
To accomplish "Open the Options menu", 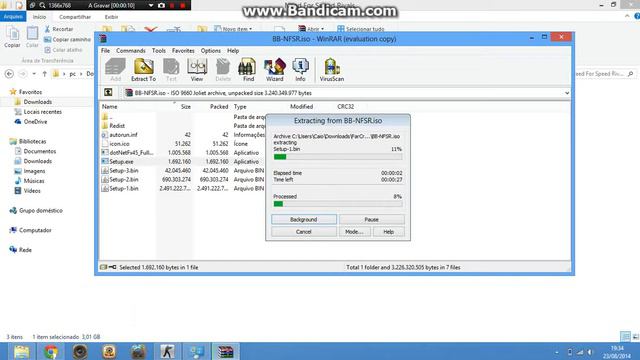I will (211, 51).
